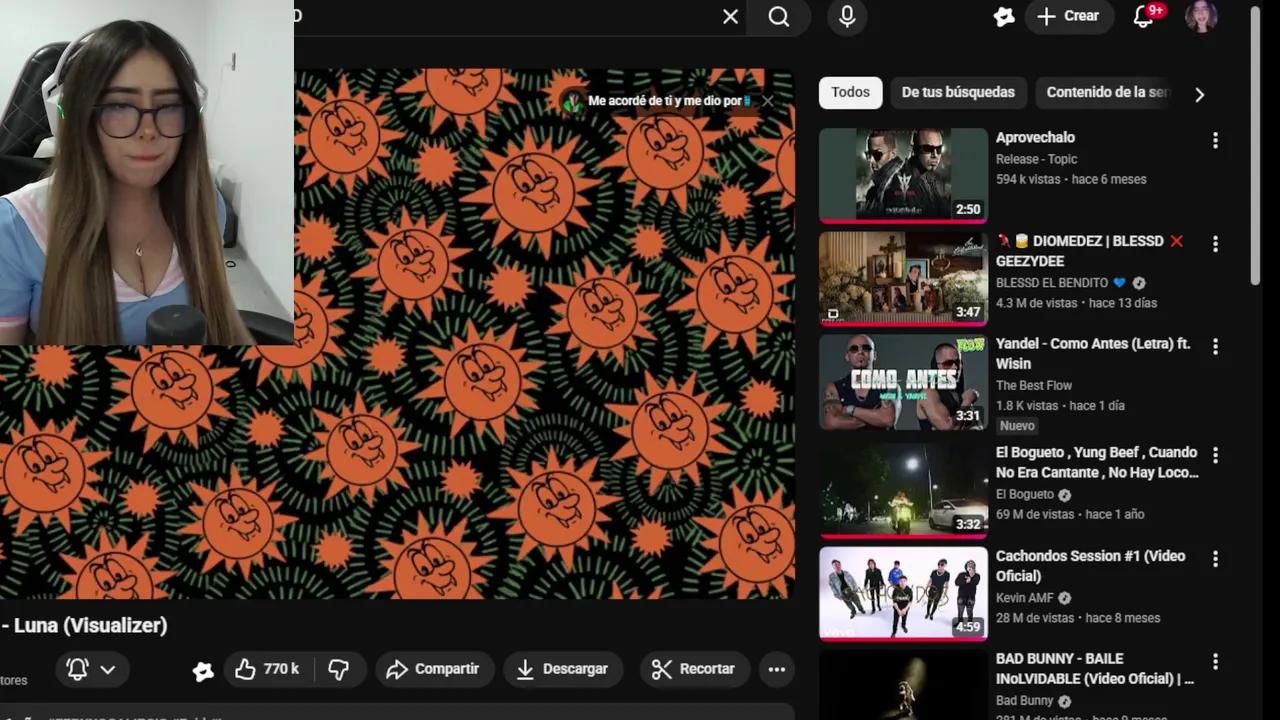
Task: Open options menu for Como Antes video
Action: (x=1215, y=347)
